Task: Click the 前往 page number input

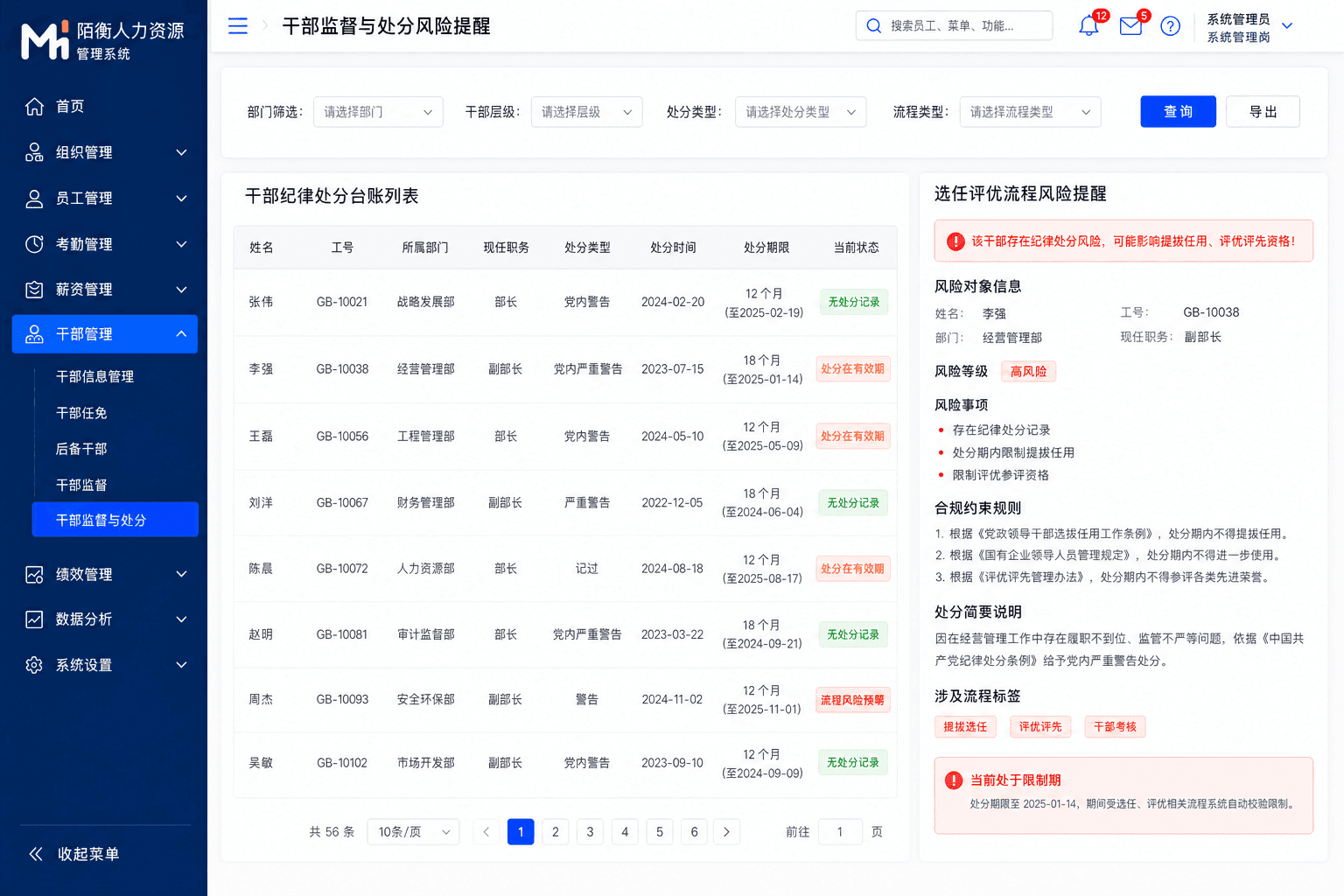Action: (x=840, y=832)
